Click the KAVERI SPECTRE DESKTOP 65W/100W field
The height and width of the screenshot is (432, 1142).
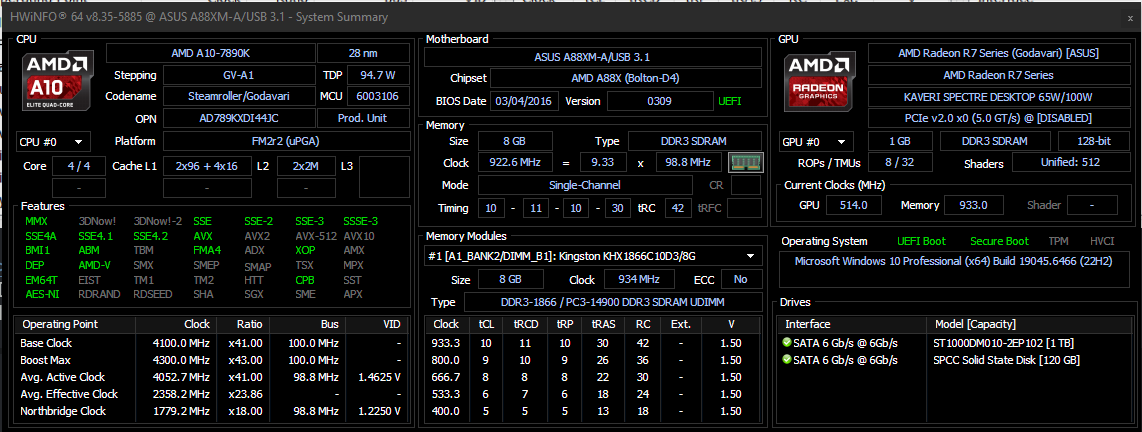tap(998, 96)
